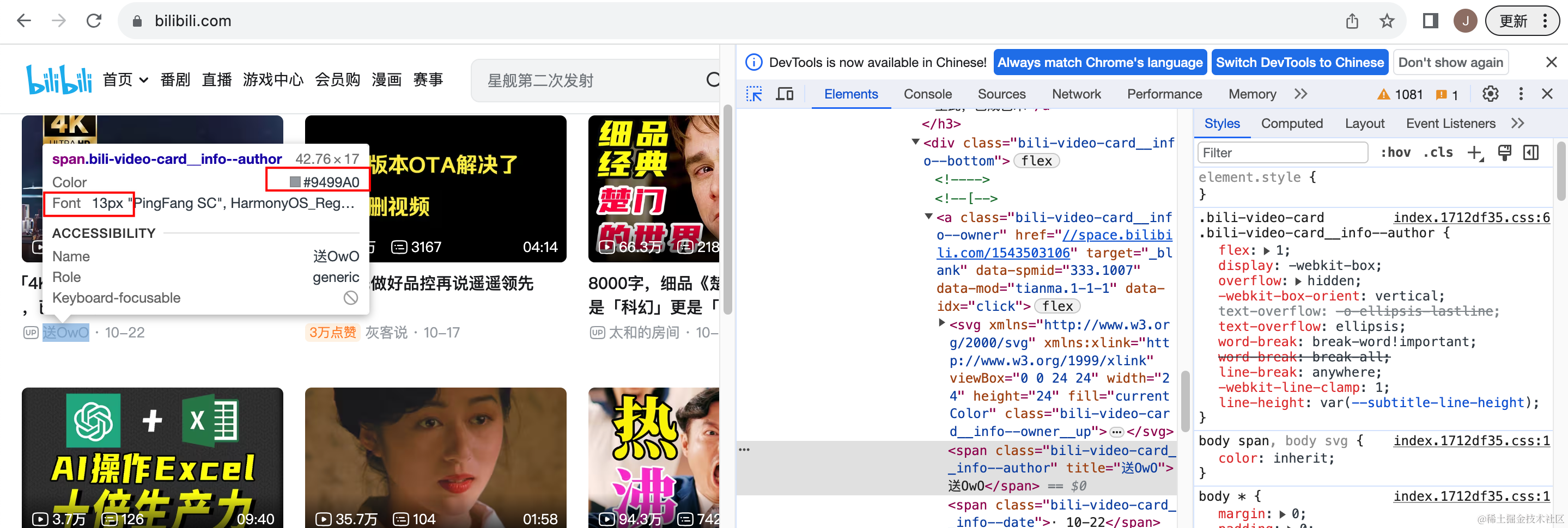Click the share icon in address bar
Image resolution: width=1568 pixels, height=528 pixels.
click(x=1352, y=21)
